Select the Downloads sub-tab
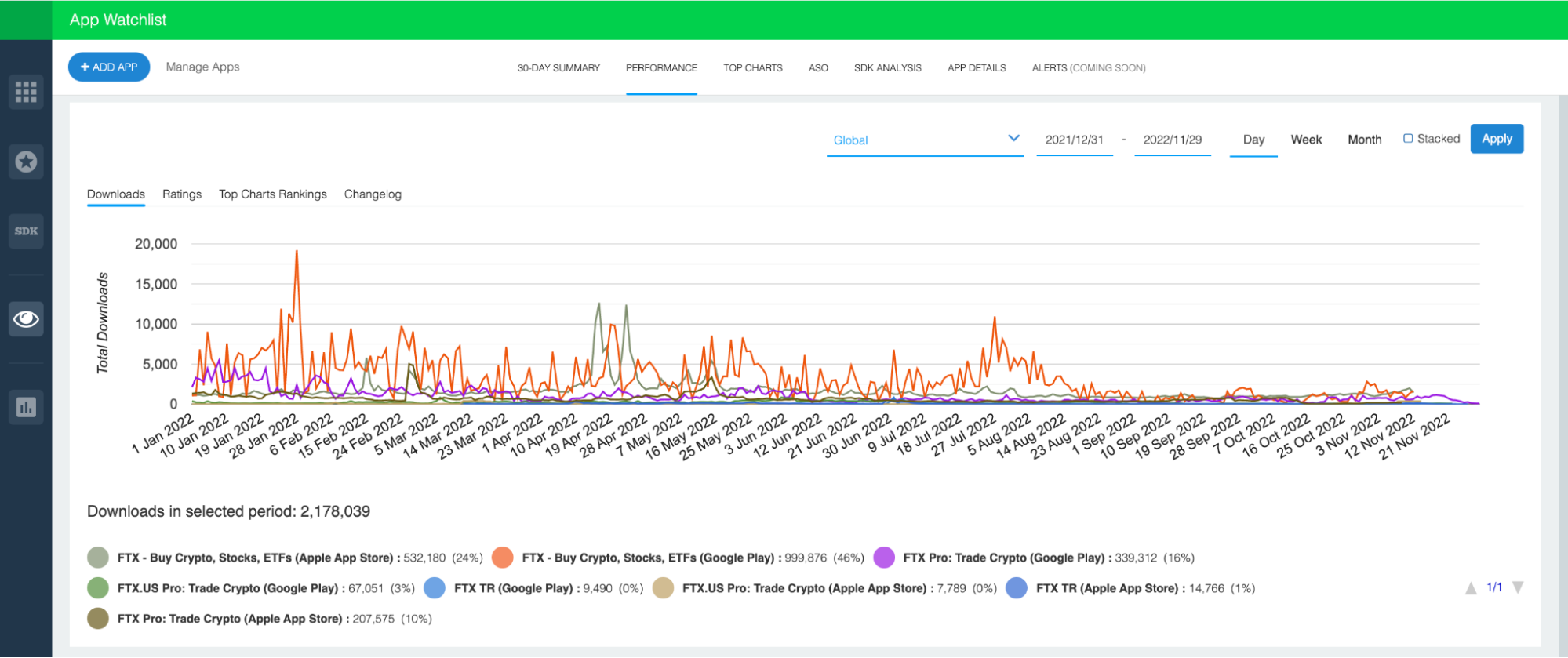The height and width of the screenshot is (658, 1568). pos(116,194)
